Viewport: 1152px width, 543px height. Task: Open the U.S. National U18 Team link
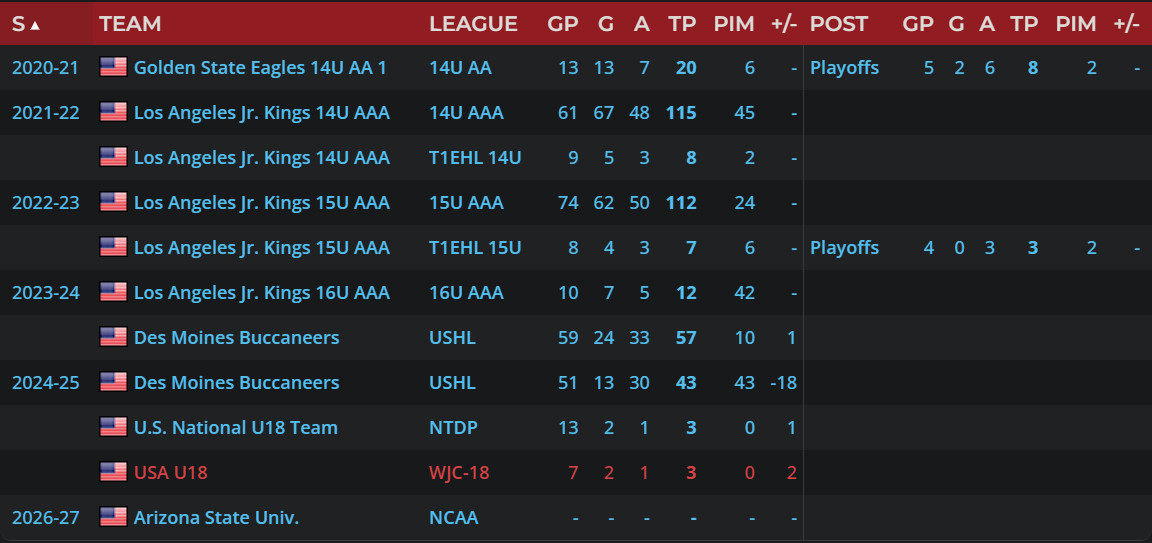pos(235,428)
